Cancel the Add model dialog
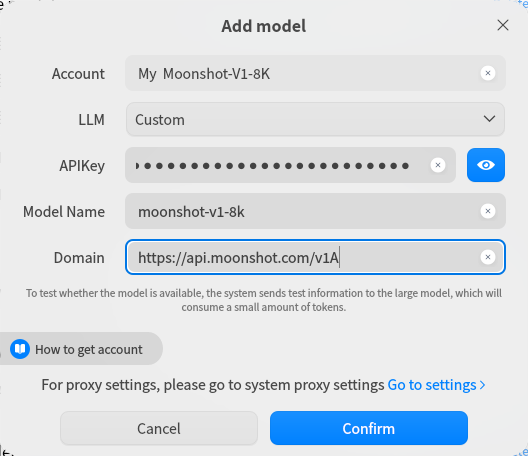 (x=159, y=428)
